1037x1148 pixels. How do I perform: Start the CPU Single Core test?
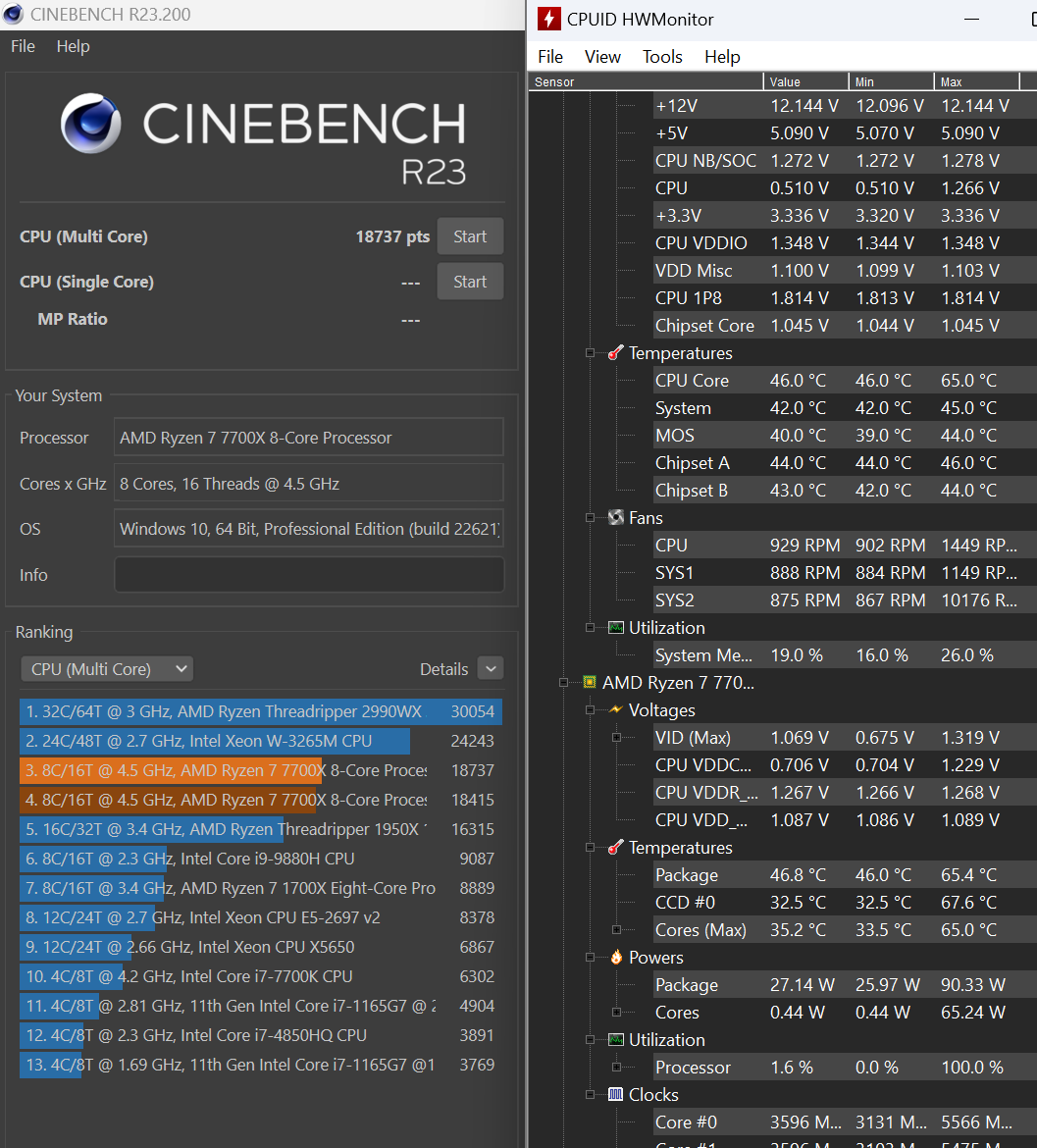click(x=470, y=282)
